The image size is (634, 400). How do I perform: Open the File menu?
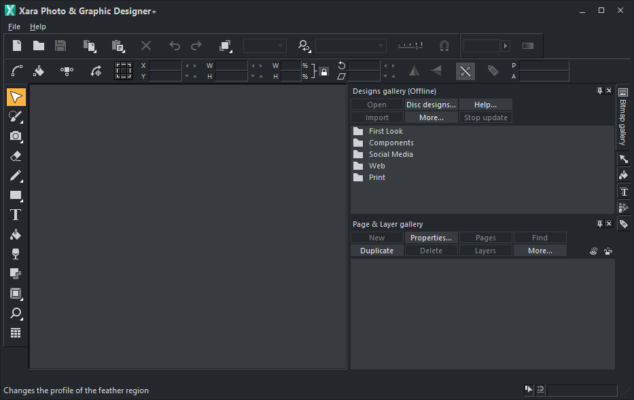(14, 27)
